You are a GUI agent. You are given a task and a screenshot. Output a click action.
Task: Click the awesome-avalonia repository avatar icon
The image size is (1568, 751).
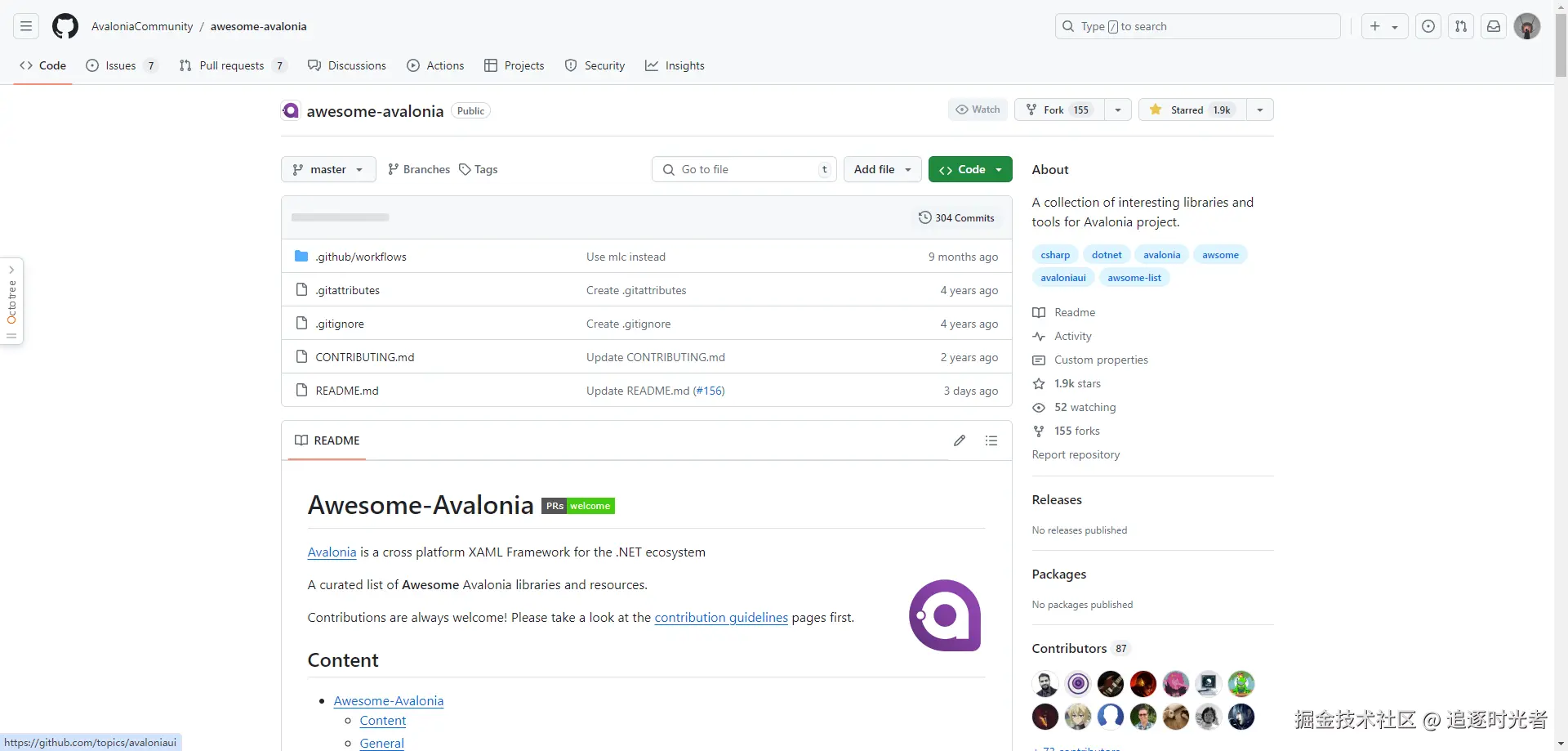[x=291, y=110]
